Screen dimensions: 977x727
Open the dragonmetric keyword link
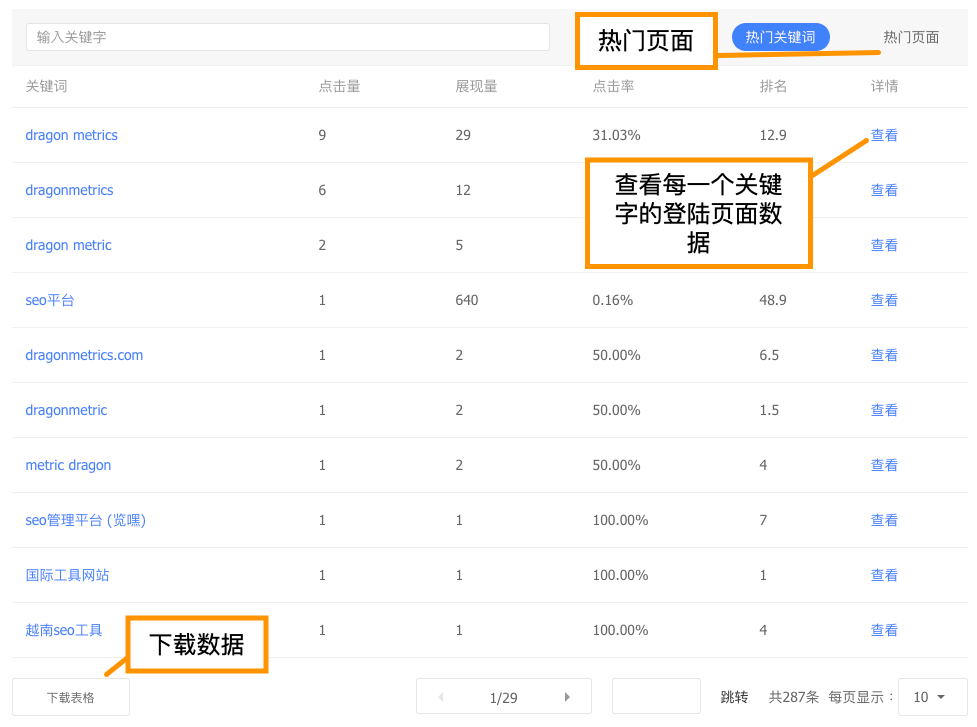(66, 410)
